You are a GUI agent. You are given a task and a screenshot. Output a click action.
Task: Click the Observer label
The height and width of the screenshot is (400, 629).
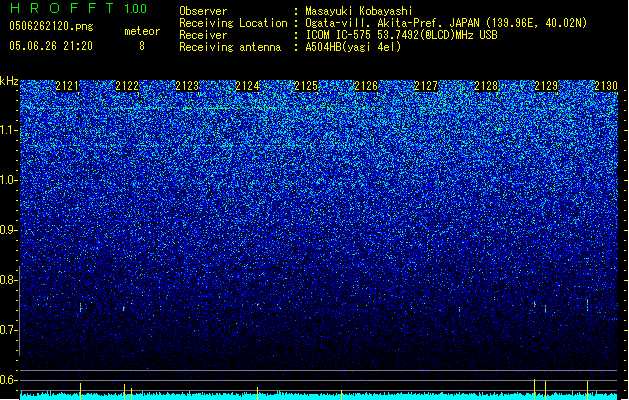pyautogui.click(x=203, y=11)
